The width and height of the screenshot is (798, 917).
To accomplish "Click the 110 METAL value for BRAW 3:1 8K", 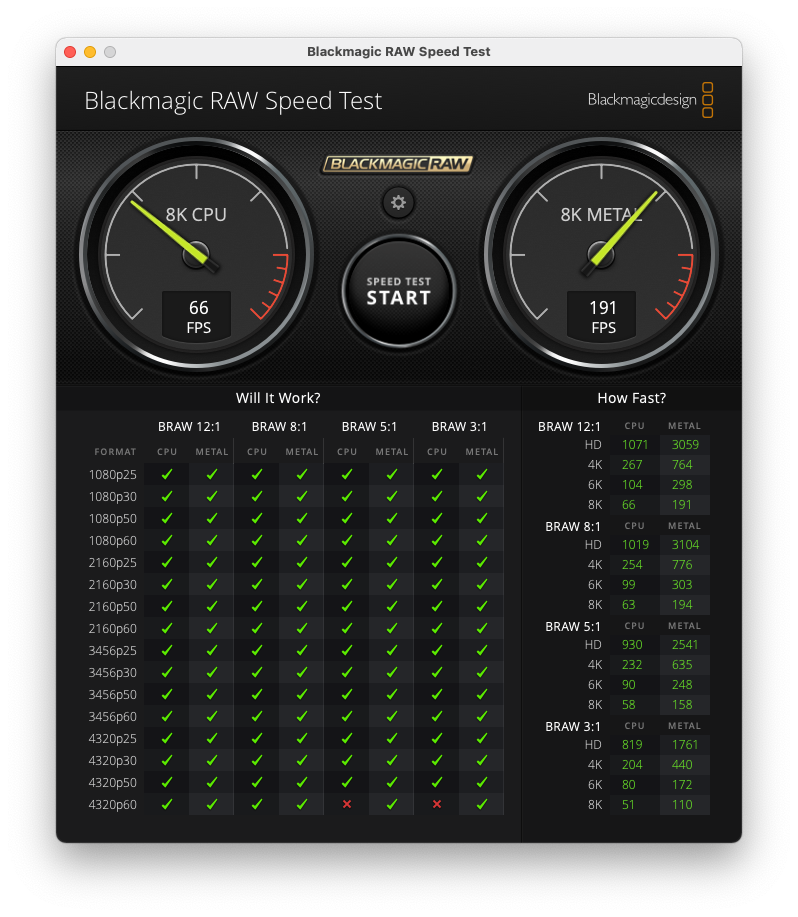I will coord(682,805).
